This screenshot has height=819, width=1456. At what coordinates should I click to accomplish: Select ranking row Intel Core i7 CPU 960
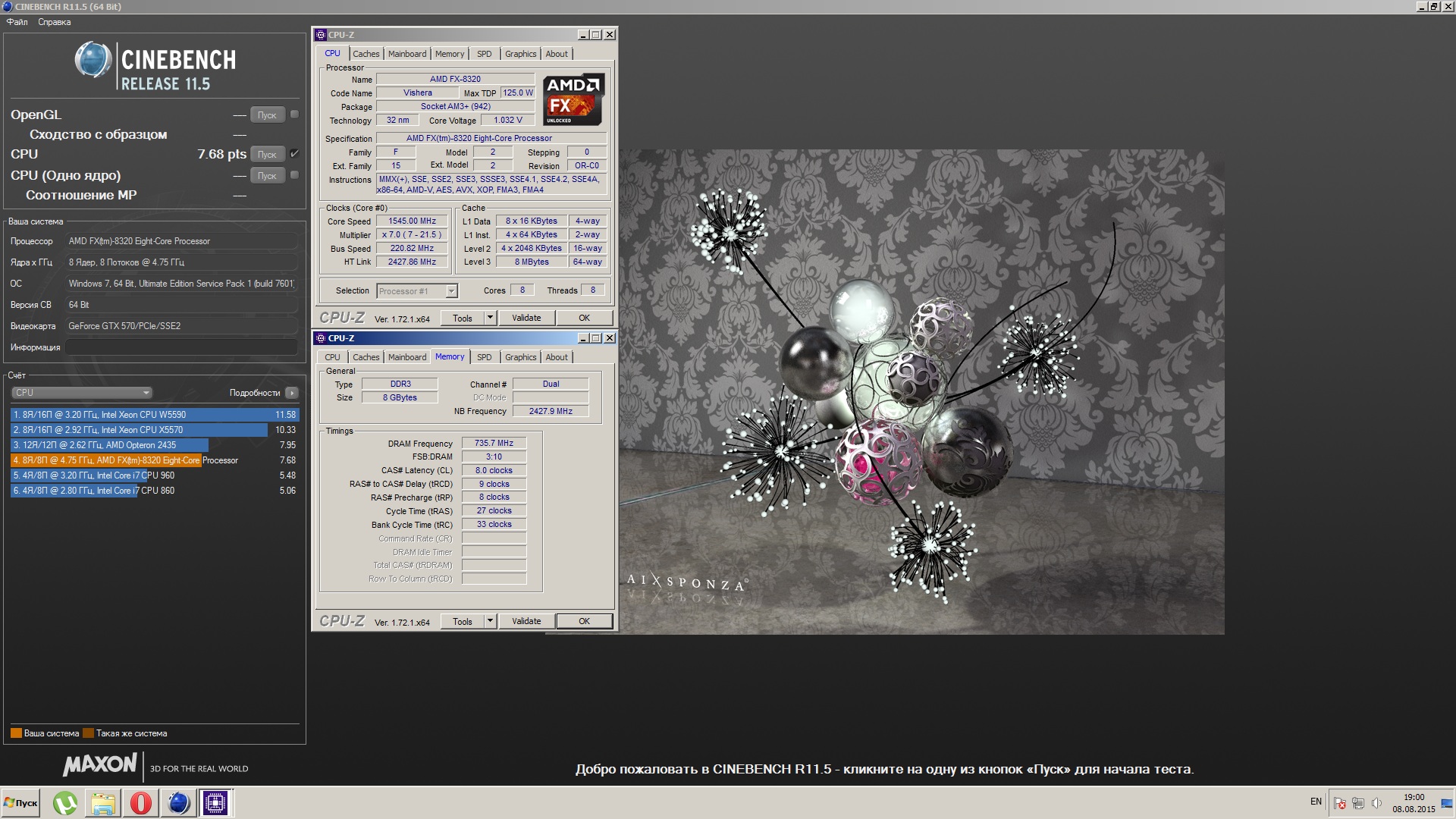click(155, 475)
